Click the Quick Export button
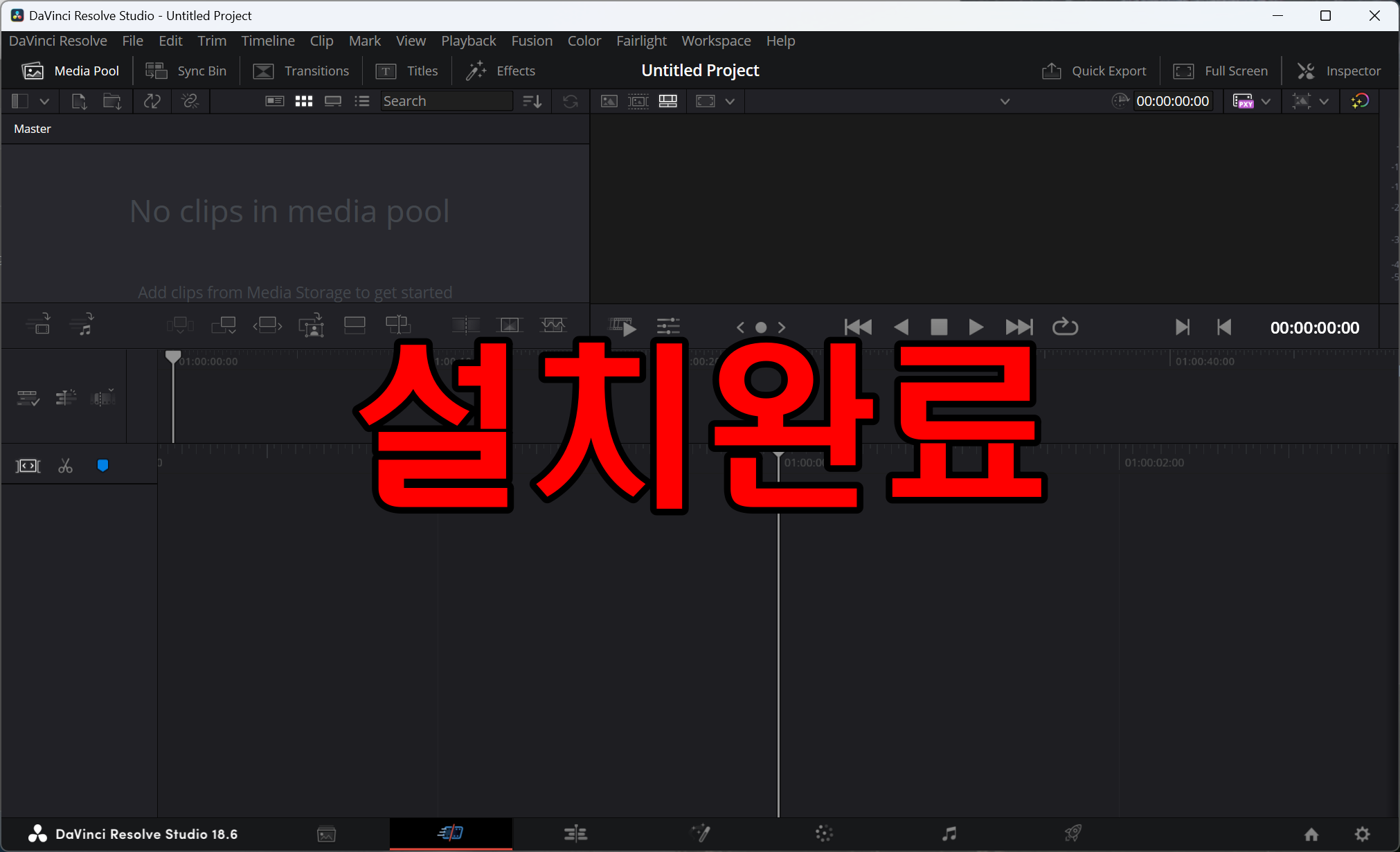The width and height of the screenshot is (1400, 852). click(x=1093, y=71)
